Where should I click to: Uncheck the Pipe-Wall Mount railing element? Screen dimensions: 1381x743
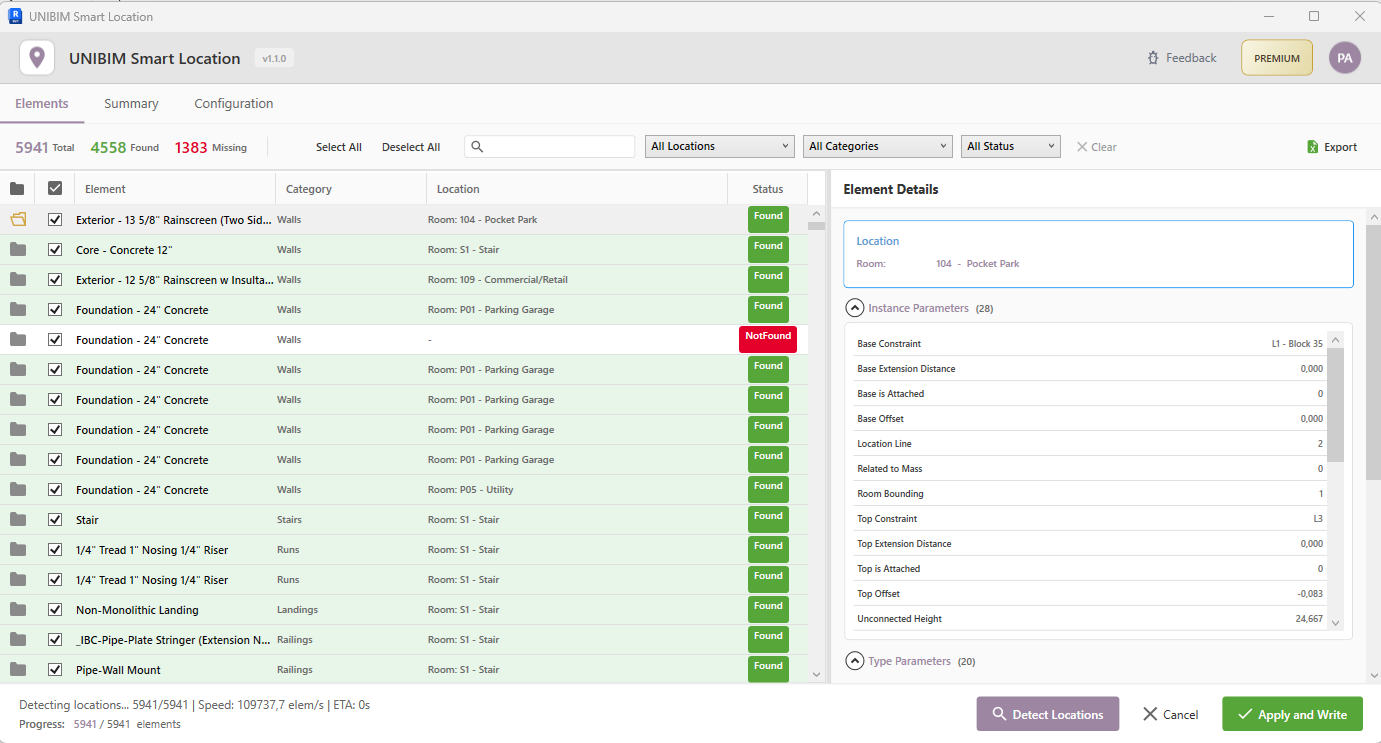pyautogui.click(x=55, y=669)
